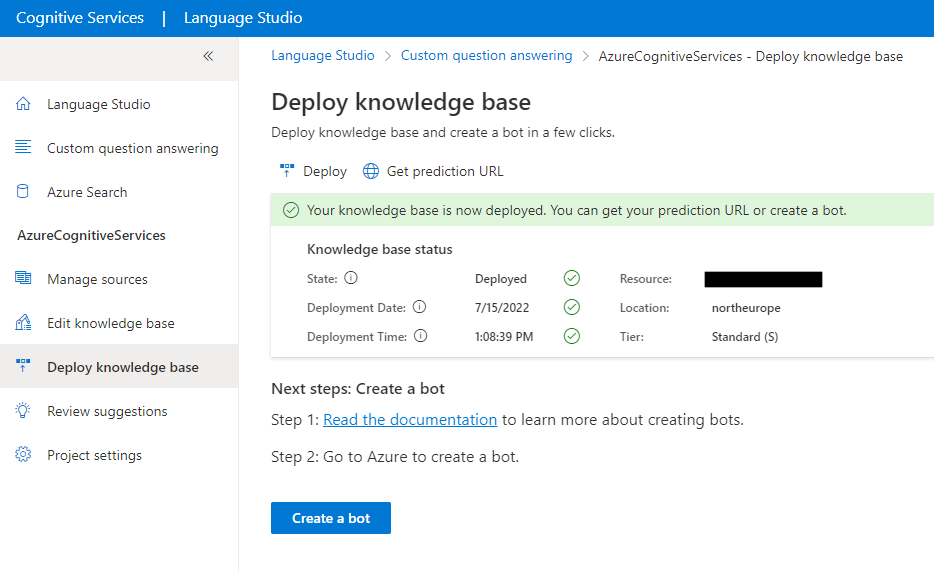This screenshot has width=934, height=572.
Task: Click Language Studio in the top header
Action: [243, 18]
